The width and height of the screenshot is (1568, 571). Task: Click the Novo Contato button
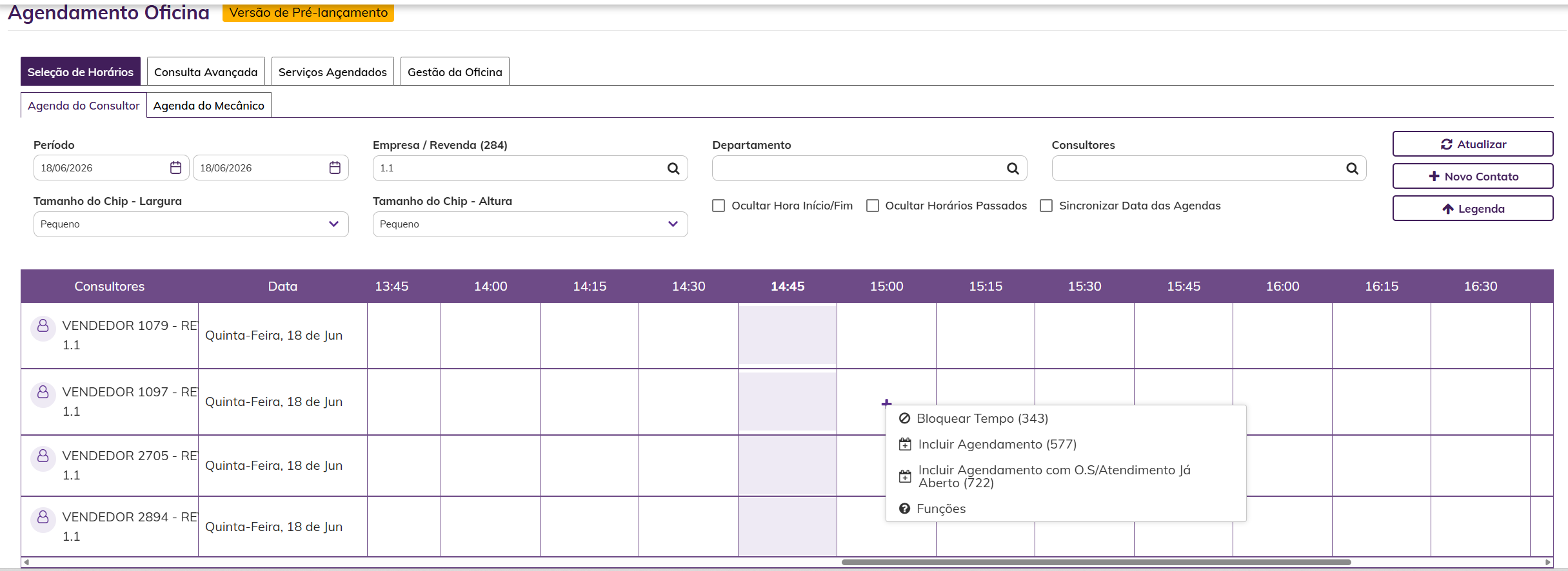coord(1473,176)
